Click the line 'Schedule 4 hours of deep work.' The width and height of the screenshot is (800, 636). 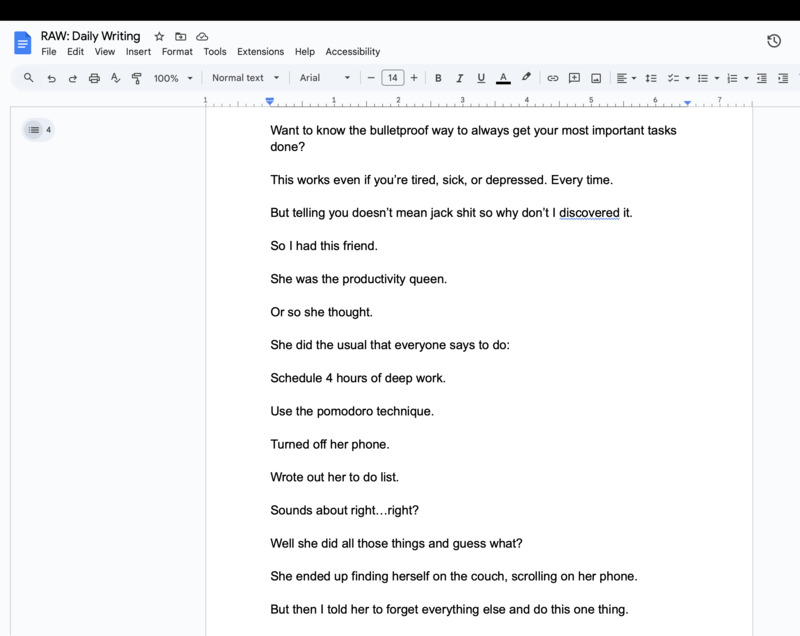tap(358, 378)
